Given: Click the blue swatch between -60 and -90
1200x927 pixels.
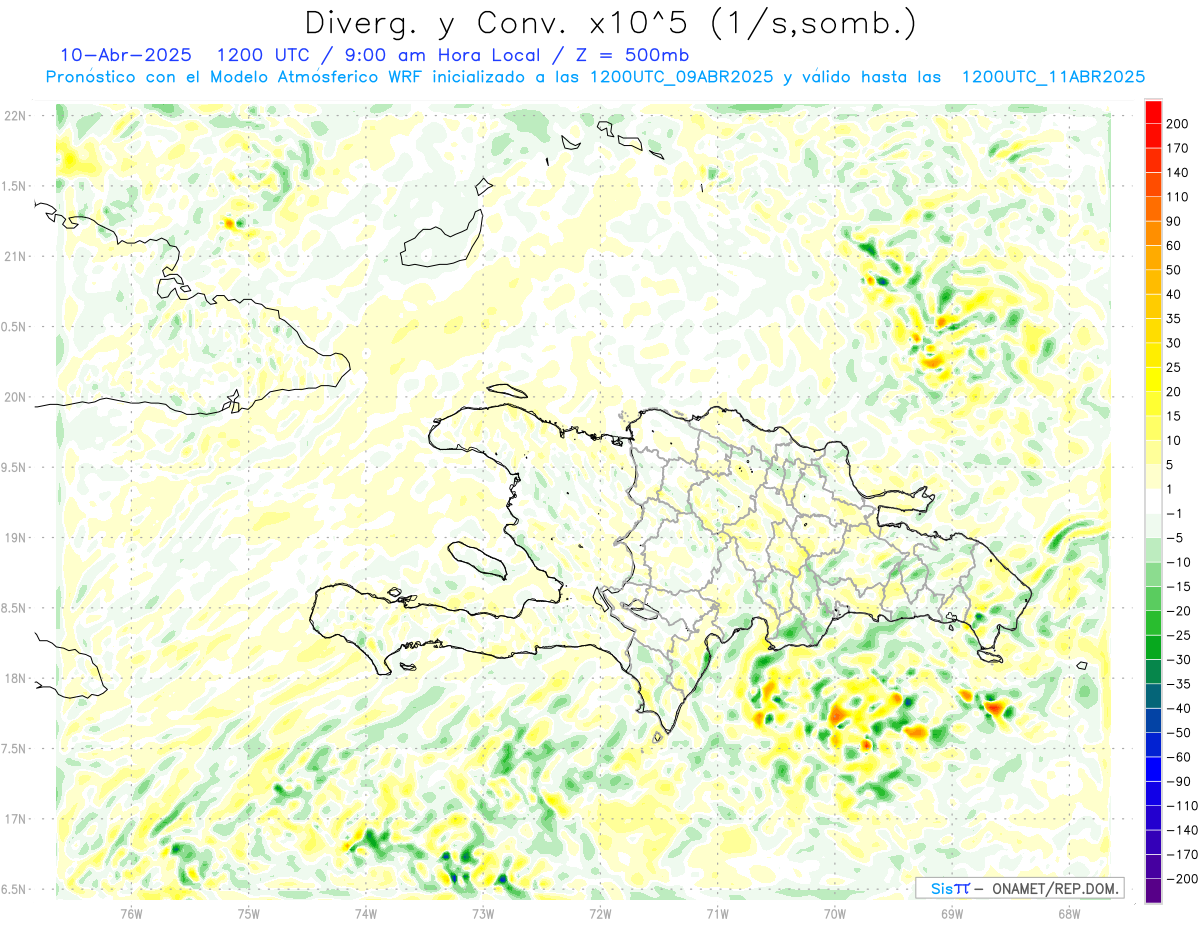Looking at the screenshot, I should pos(1153,769).
